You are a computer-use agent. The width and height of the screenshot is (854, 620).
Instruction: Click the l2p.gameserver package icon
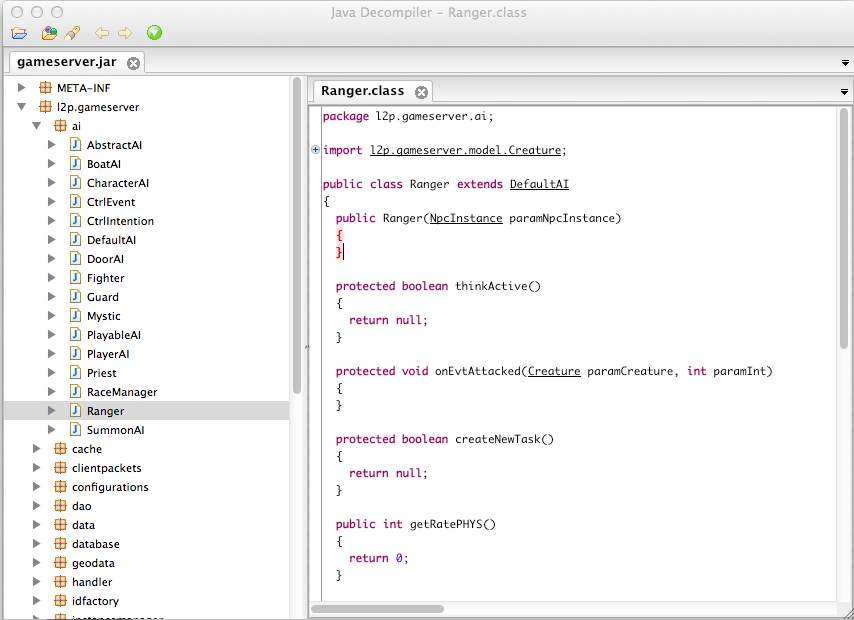click(x=46, y=107)
